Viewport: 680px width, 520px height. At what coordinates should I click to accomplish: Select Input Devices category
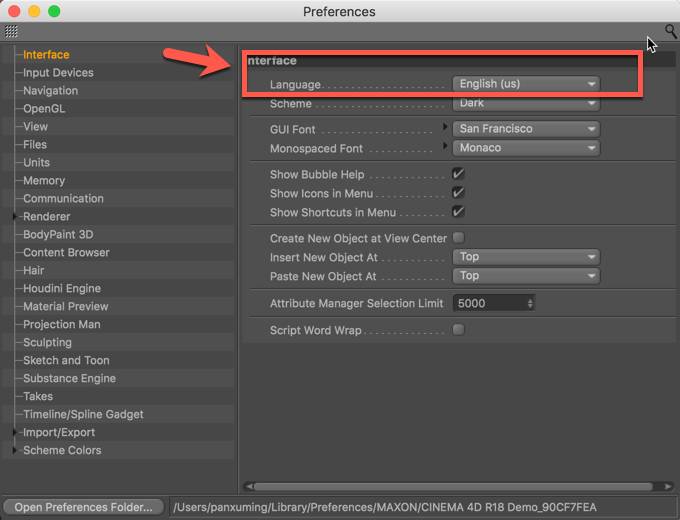[58, 72]
